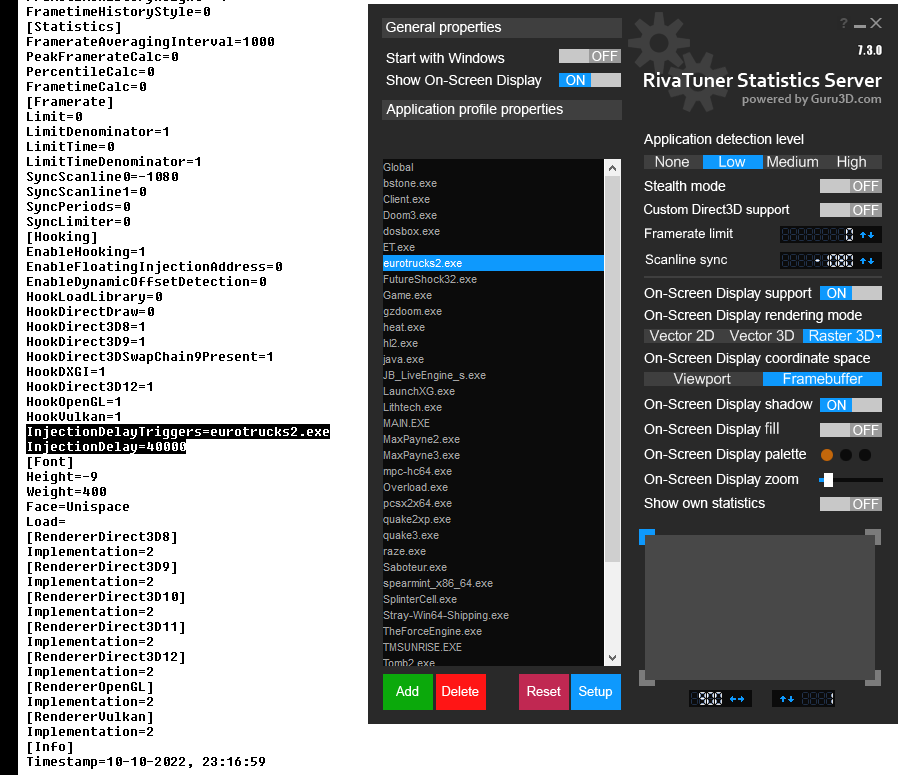Choose Vector 3D rendering mode

[x=762, y=336]
